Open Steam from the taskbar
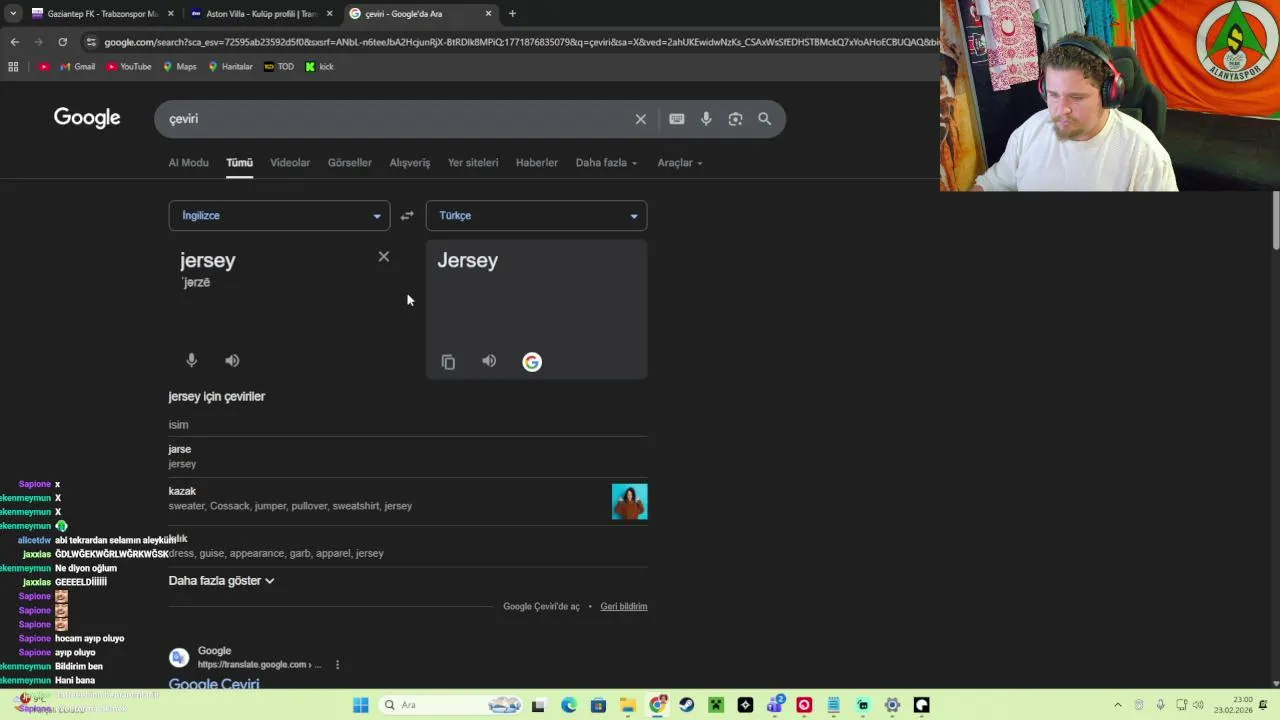The width and height of the screenshot is (1280, 720). [x=686, y=705]
